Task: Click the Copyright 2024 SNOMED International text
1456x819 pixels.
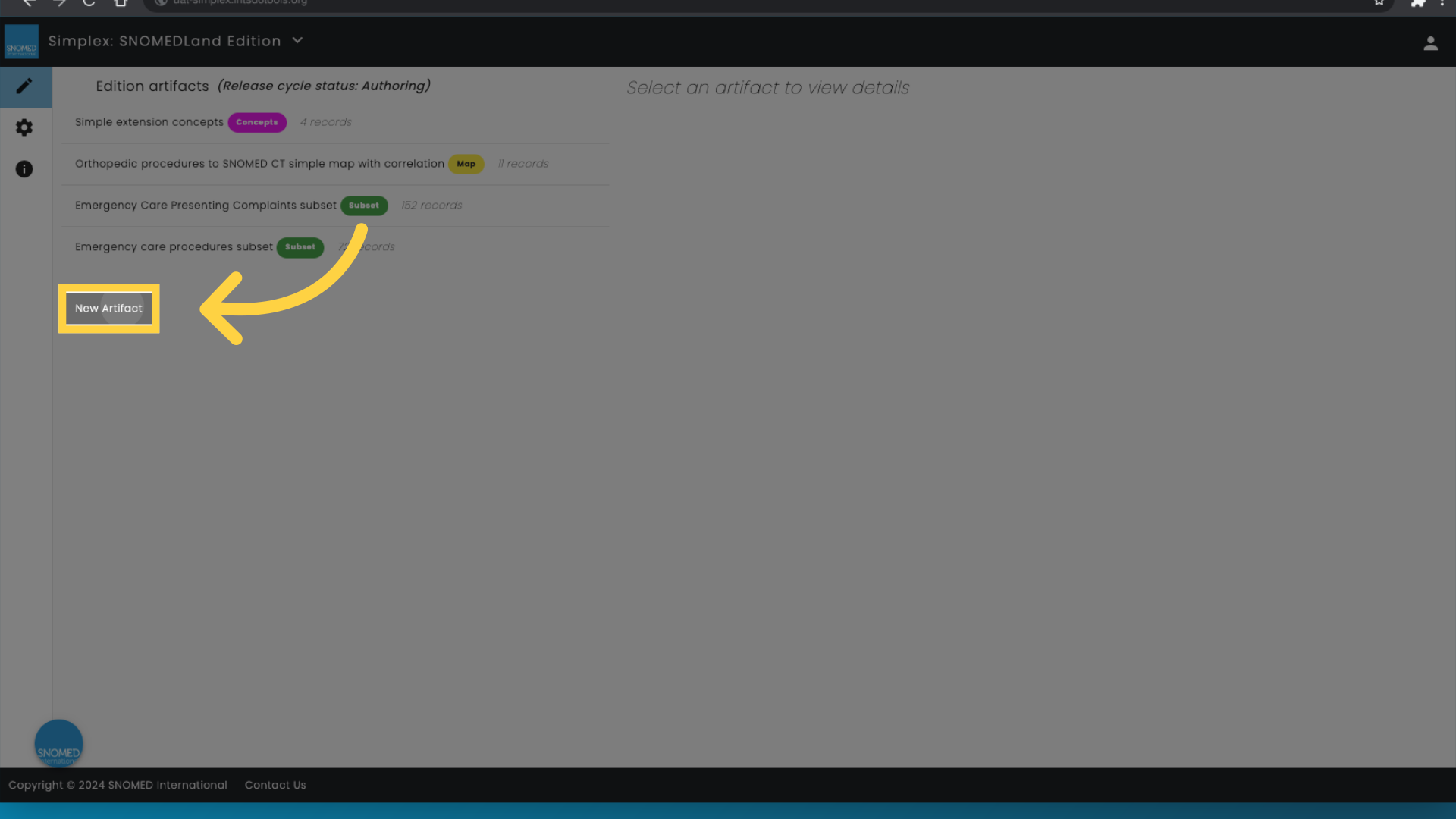Action: tap(118, 785)
